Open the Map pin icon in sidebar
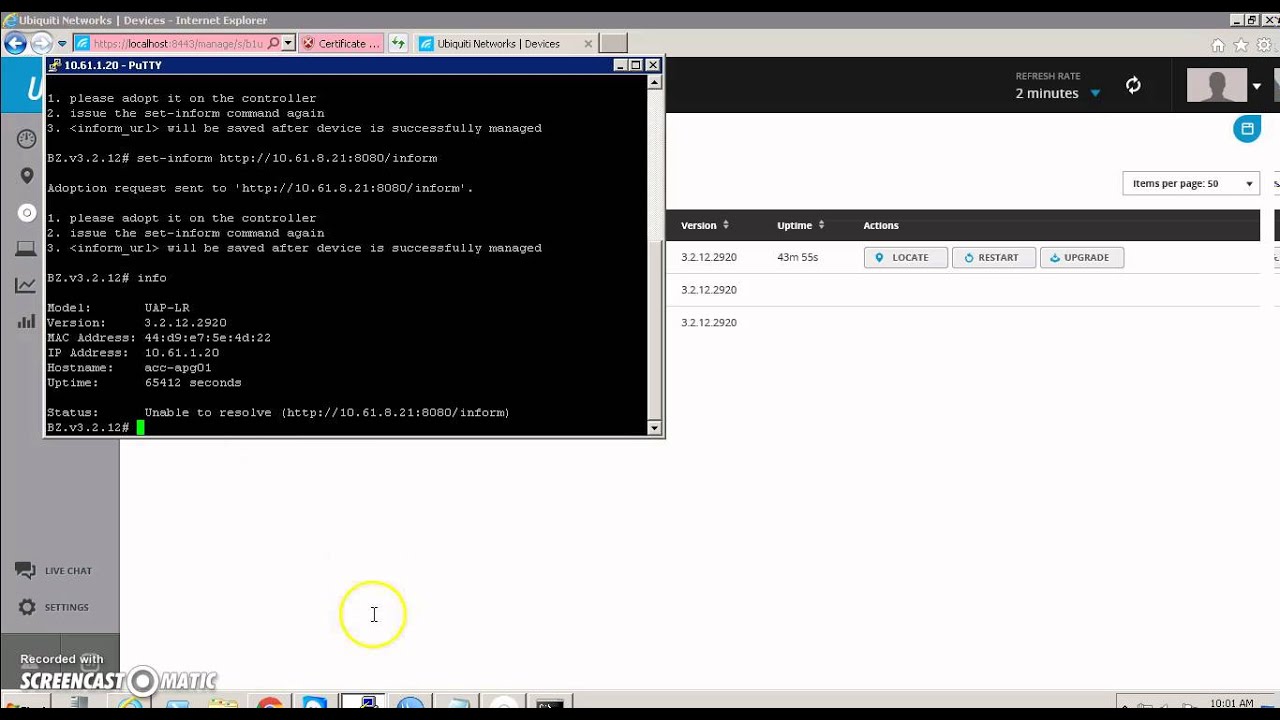The width and height of the screenshot is (1280, 720). click(x=27, y=176)
